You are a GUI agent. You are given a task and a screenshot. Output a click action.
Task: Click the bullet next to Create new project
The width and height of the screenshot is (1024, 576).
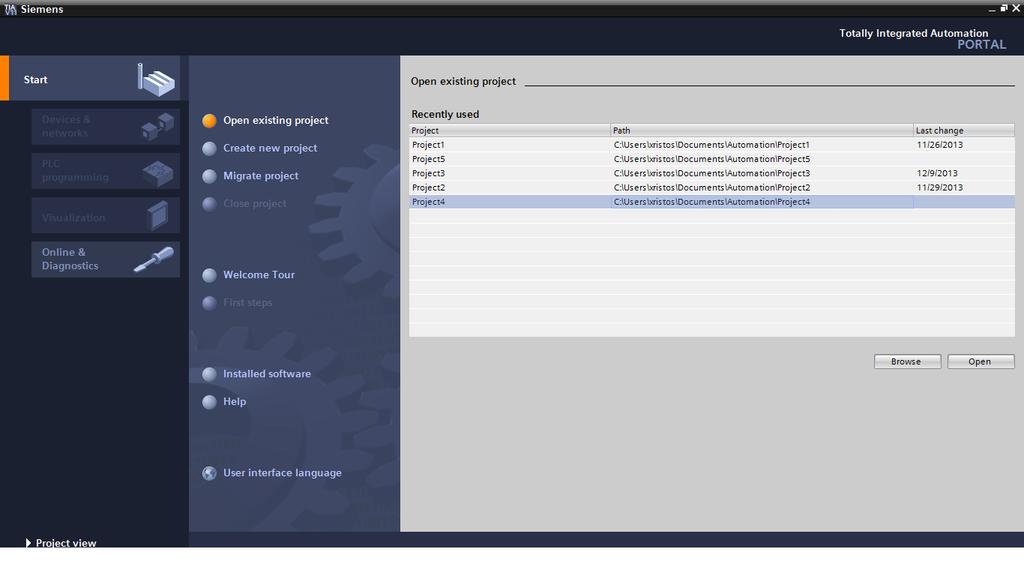pyautogui.click(x=209, y=149)
